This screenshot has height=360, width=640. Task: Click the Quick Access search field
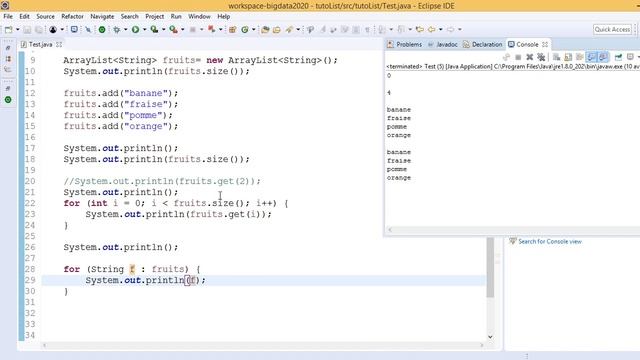(x=612, y=29)
